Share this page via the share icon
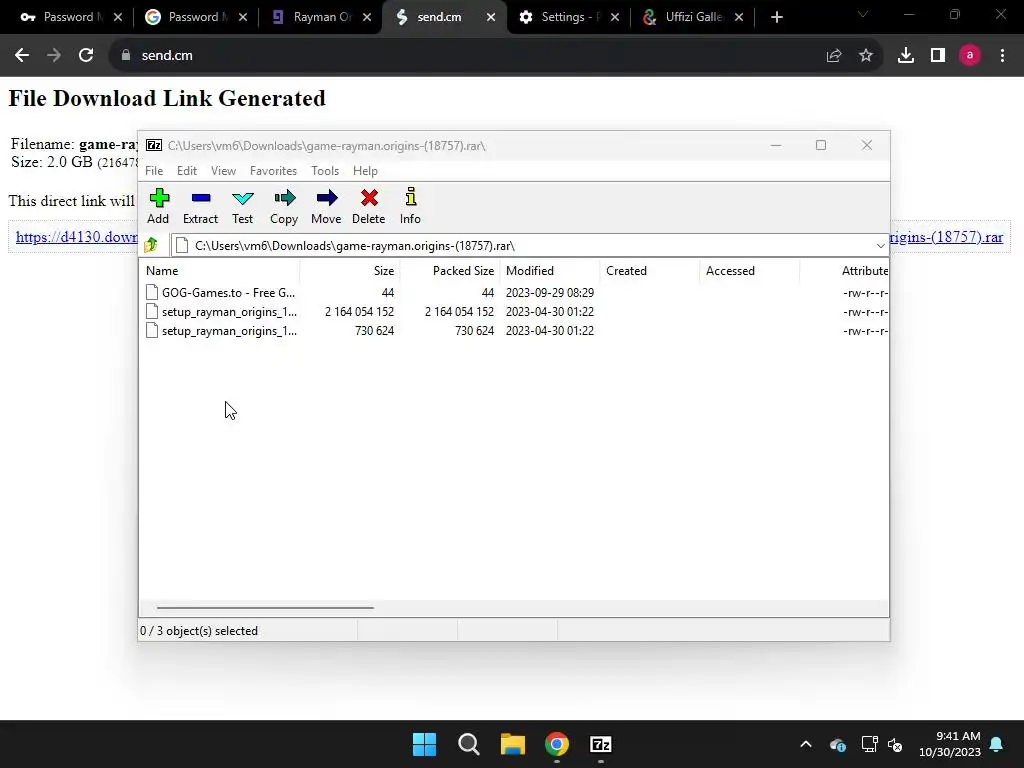Screen dimensions: 1024x768 [834, 56]
